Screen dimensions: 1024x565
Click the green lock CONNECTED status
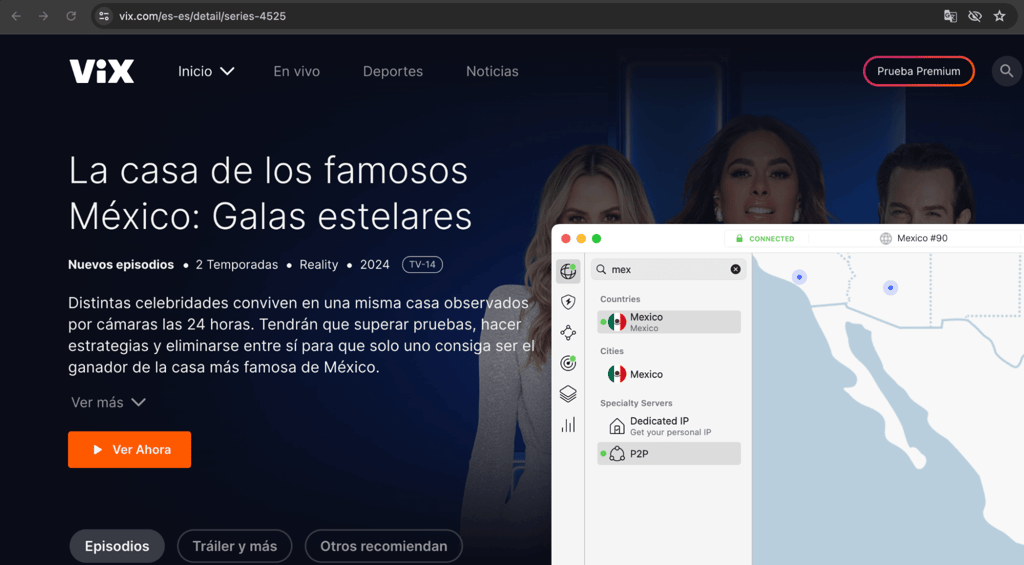[x=765, y=238]
